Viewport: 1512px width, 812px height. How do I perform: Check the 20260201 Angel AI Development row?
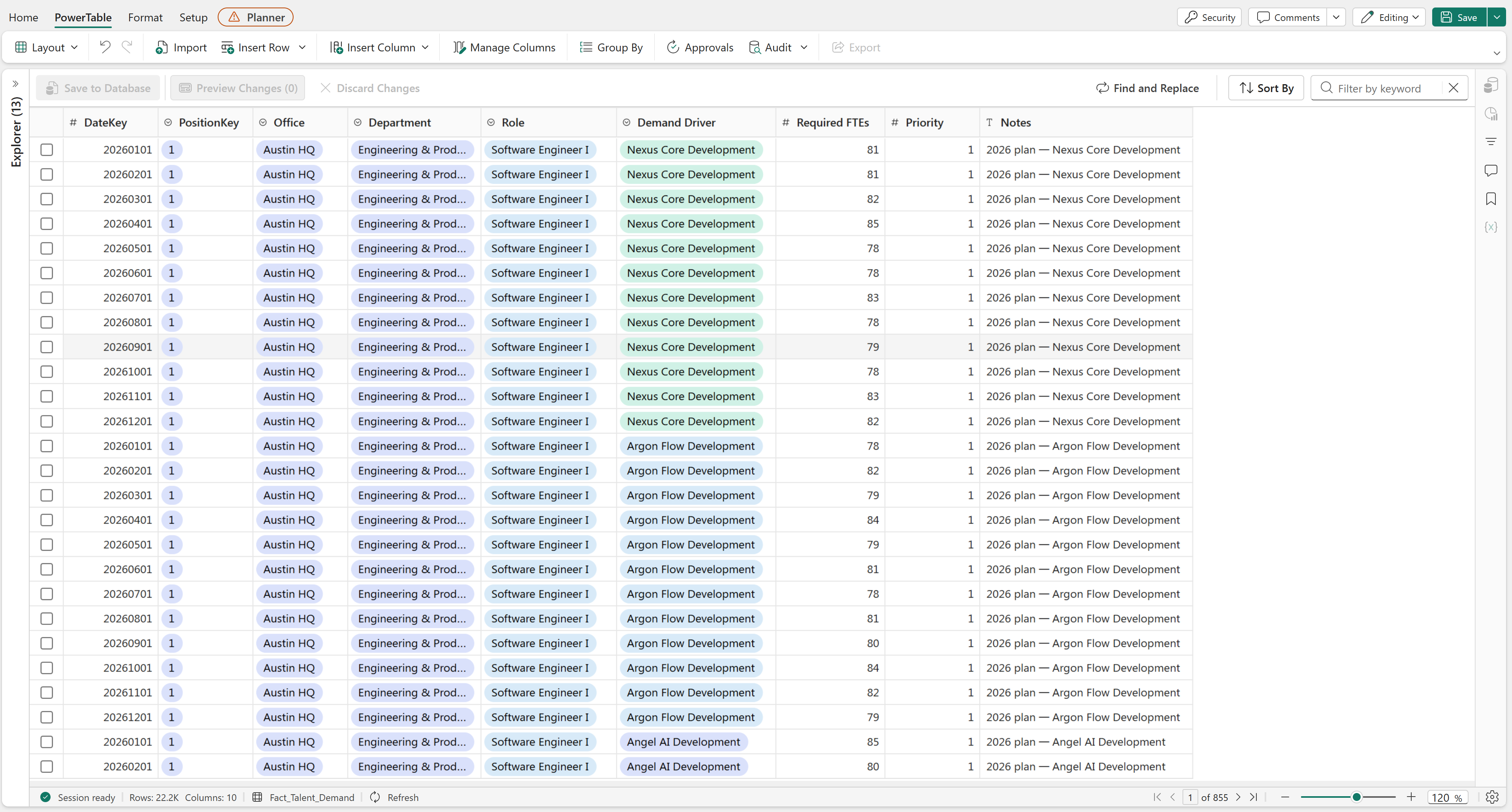coord(47,767)
